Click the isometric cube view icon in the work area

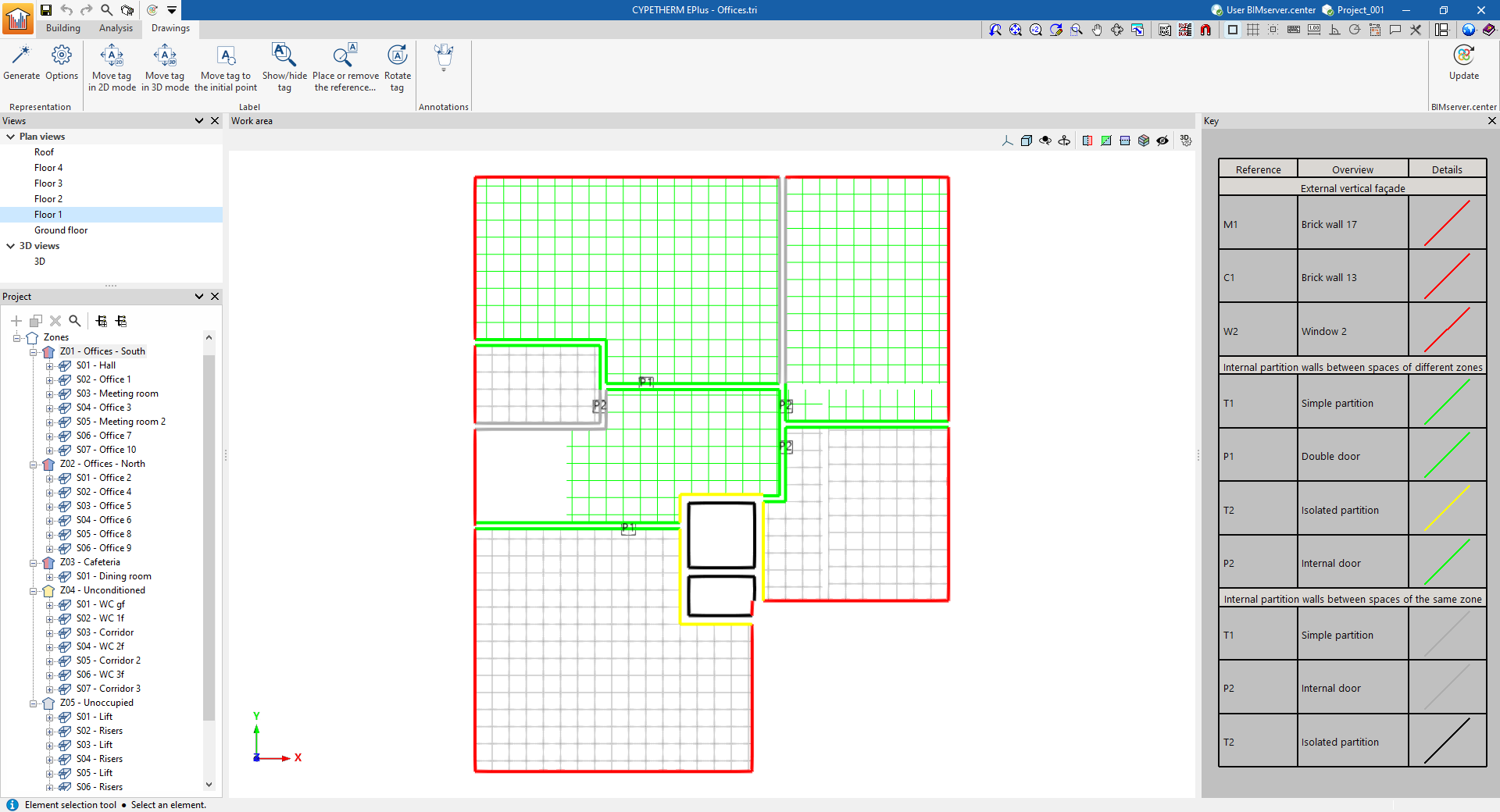click(1027, 141)
